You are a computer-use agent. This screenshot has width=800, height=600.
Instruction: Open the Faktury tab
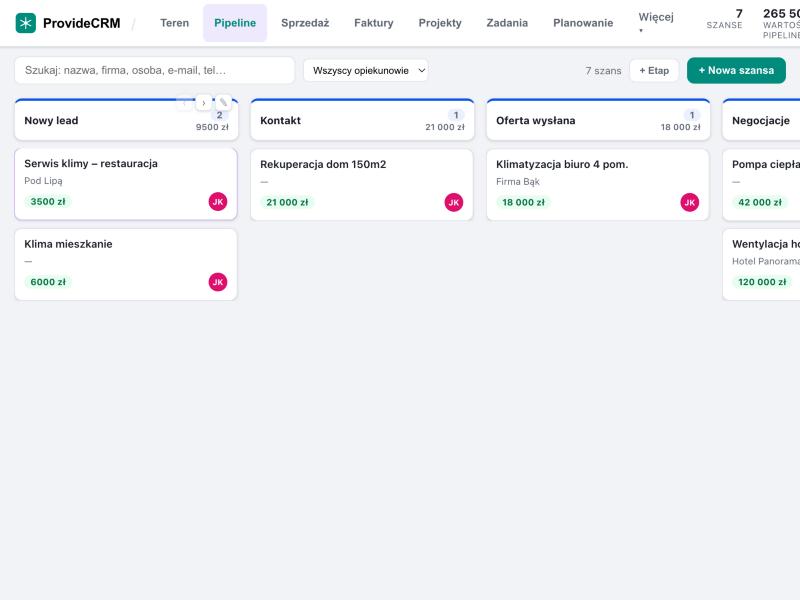tap(373, 23)
